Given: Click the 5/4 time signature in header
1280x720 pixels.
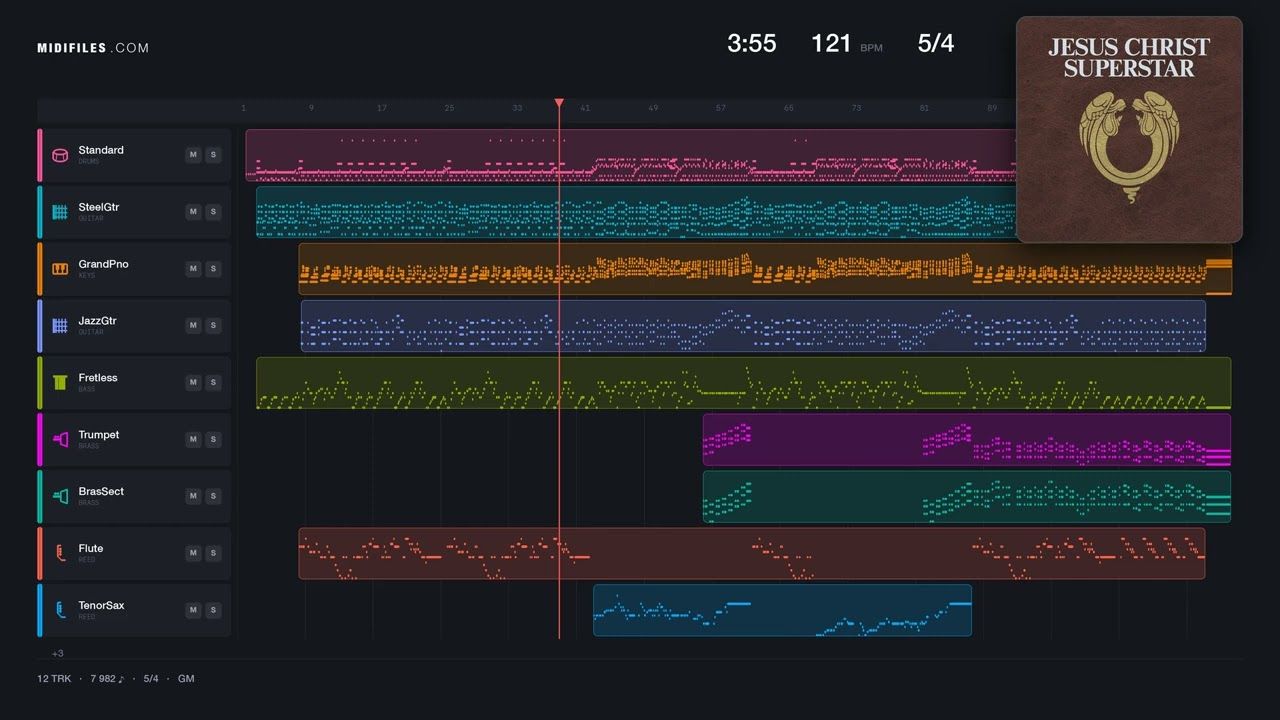Looking at the screenshot, I should point(936,43).
